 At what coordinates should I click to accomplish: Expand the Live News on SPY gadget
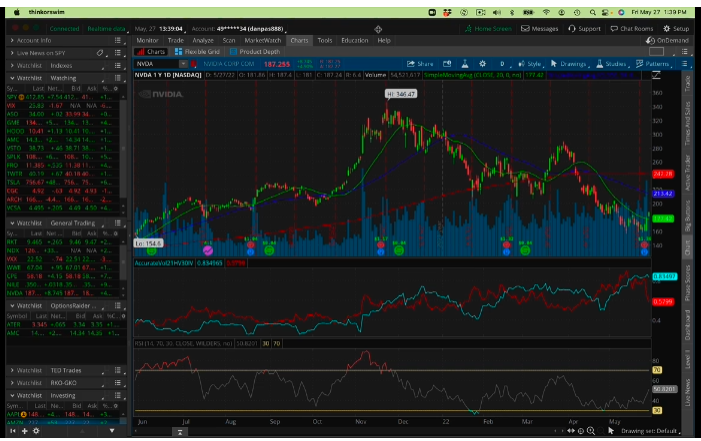pyautogui.click(x=12, y=53)
